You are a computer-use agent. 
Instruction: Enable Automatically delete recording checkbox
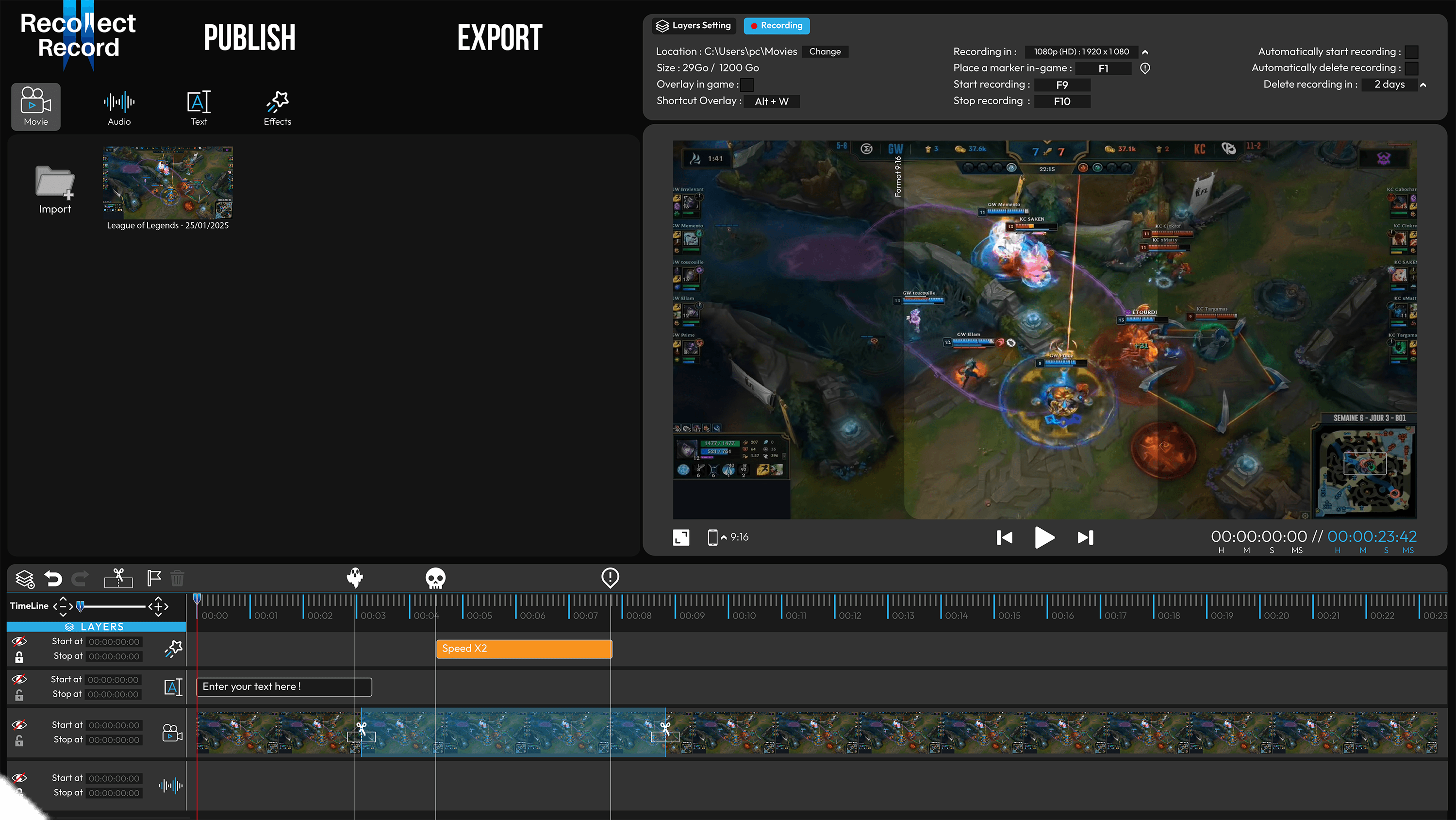tap(1411, 68)
